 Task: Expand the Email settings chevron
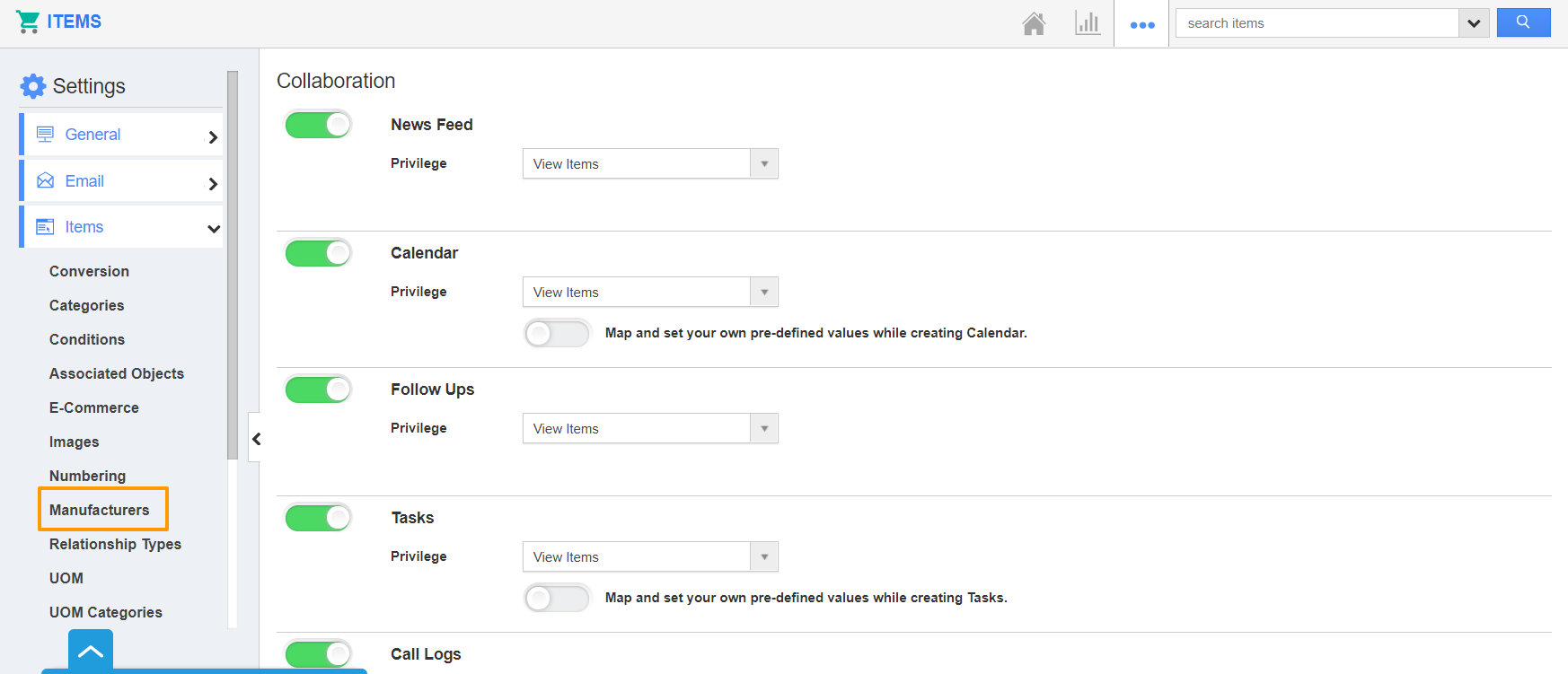tap(213, 184)
